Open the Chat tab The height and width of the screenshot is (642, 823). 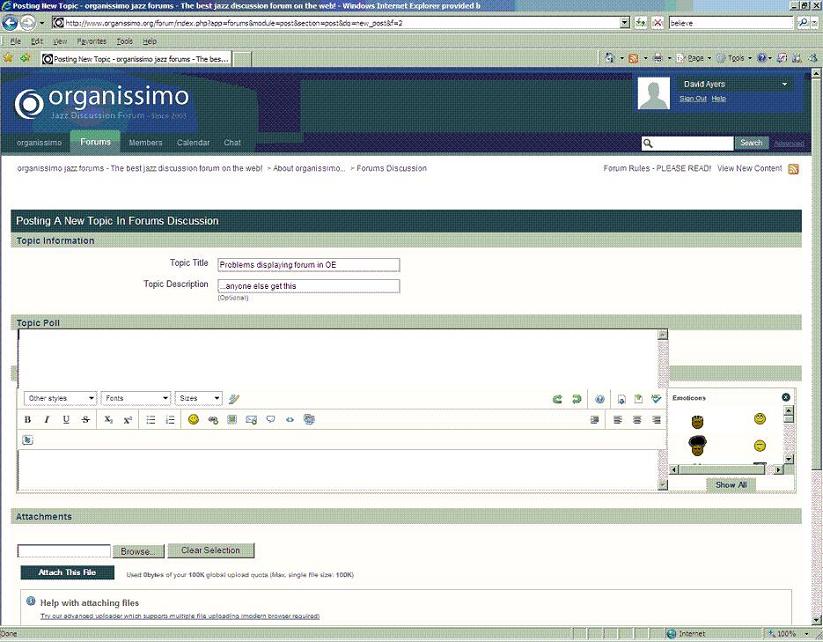click(x=232, y=143)
